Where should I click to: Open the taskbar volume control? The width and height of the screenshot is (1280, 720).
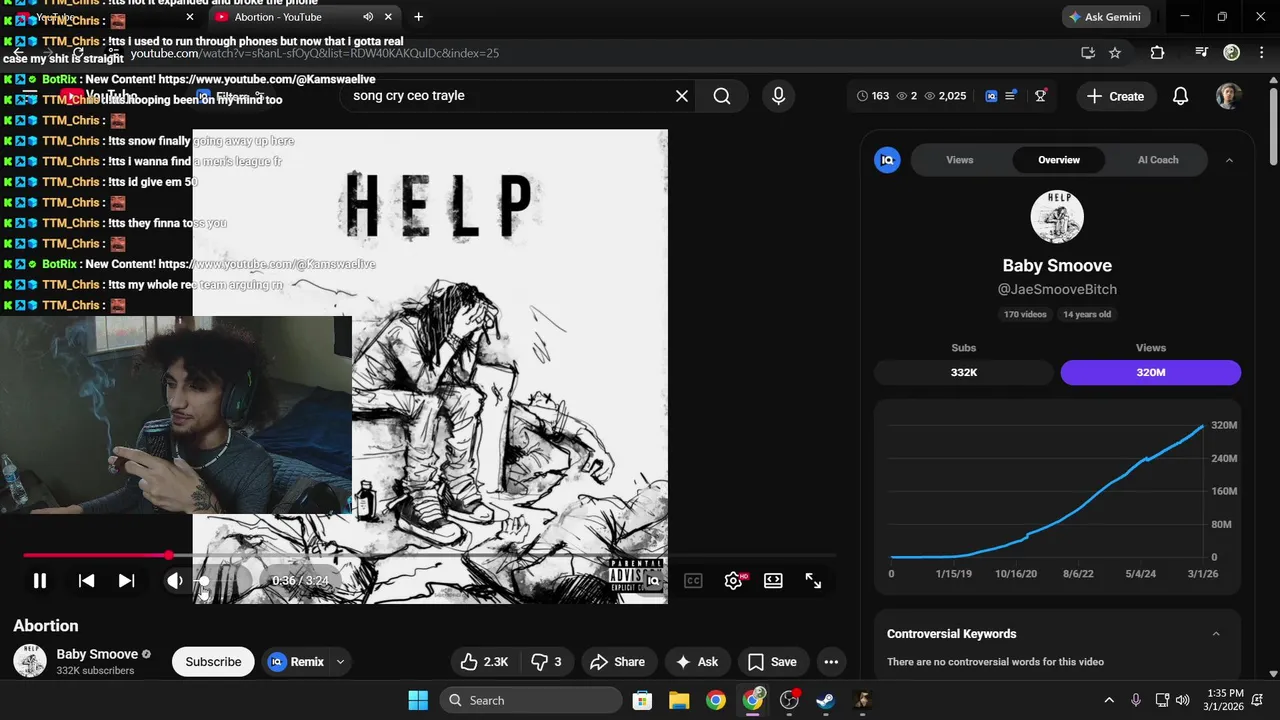click(x=1183, y=700)
